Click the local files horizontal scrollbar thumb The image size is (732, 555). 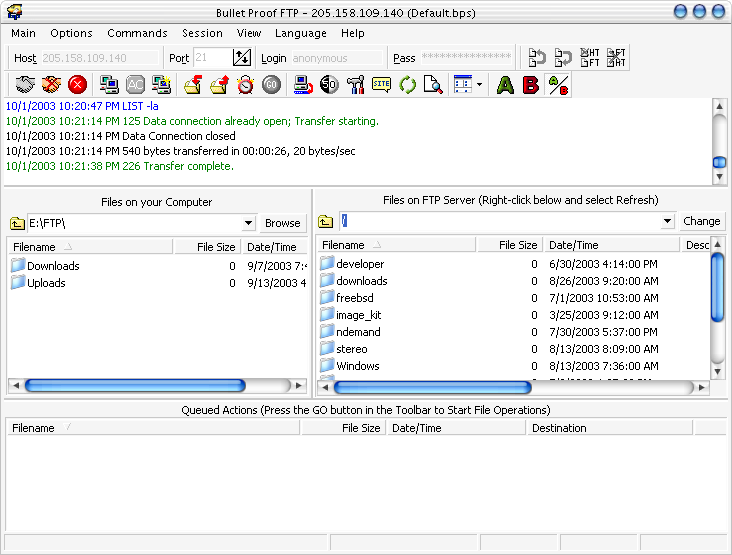(135, 386)
